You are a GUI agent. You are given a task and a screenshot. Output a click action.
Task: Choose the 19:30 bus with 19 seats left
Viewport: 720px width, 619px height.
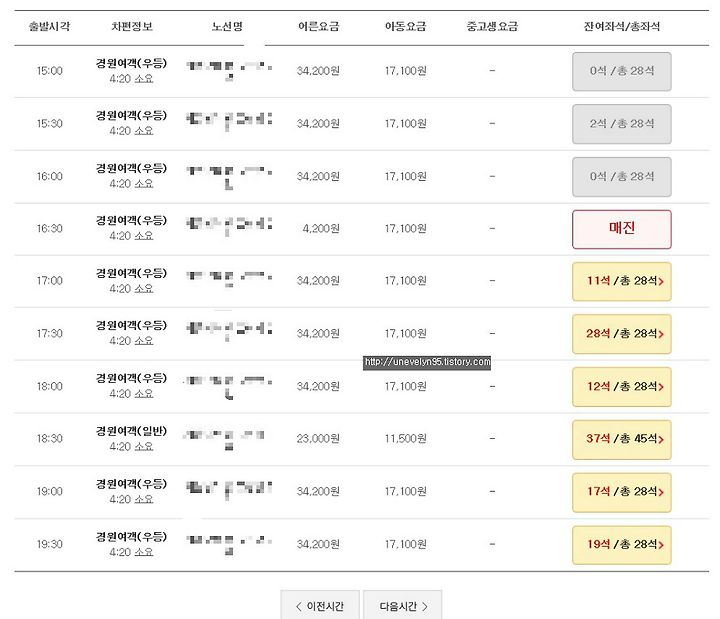[x=622, y=545]
